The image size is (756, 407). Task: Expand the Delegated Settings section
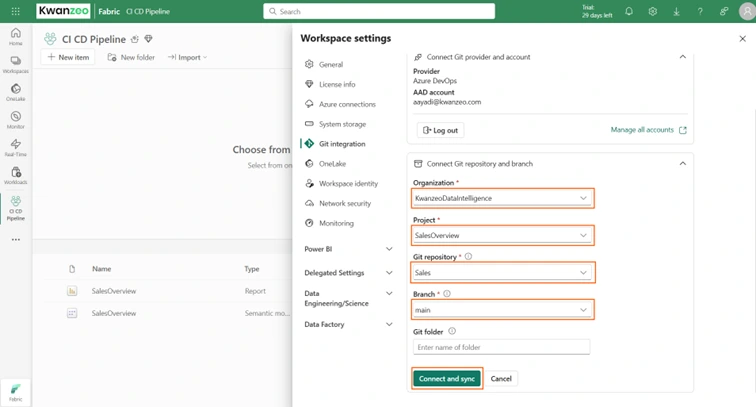(x=348, y=272)
